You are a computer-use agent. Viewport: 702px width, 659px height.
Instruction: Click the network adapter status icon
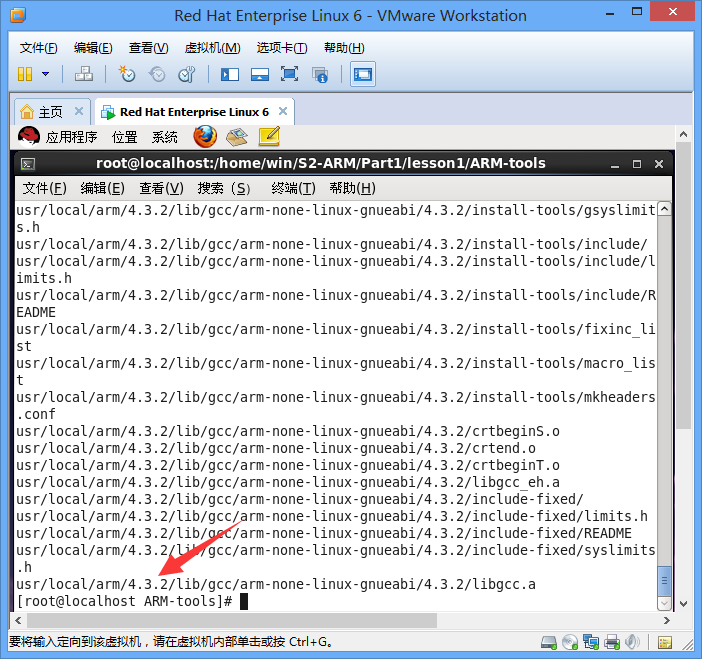coord(591,642)
